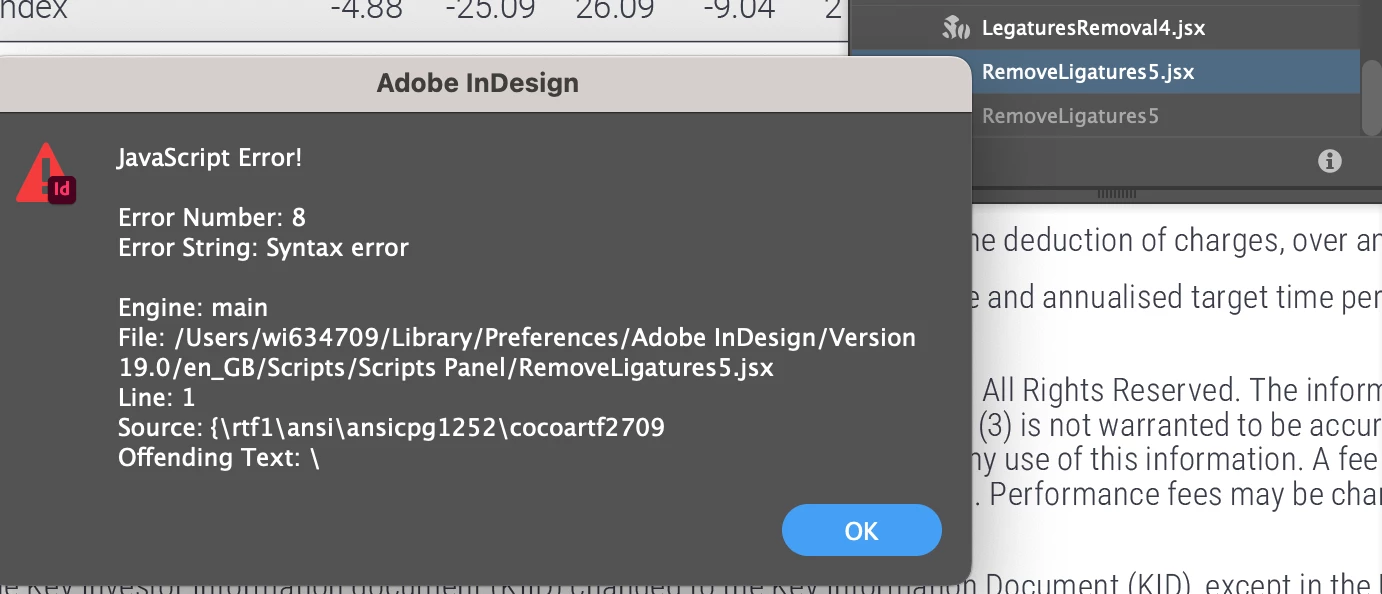This screenshot has width=1382, height=594.
Task: Click the 'Offending Text: \' line
Action: point(219,457)
